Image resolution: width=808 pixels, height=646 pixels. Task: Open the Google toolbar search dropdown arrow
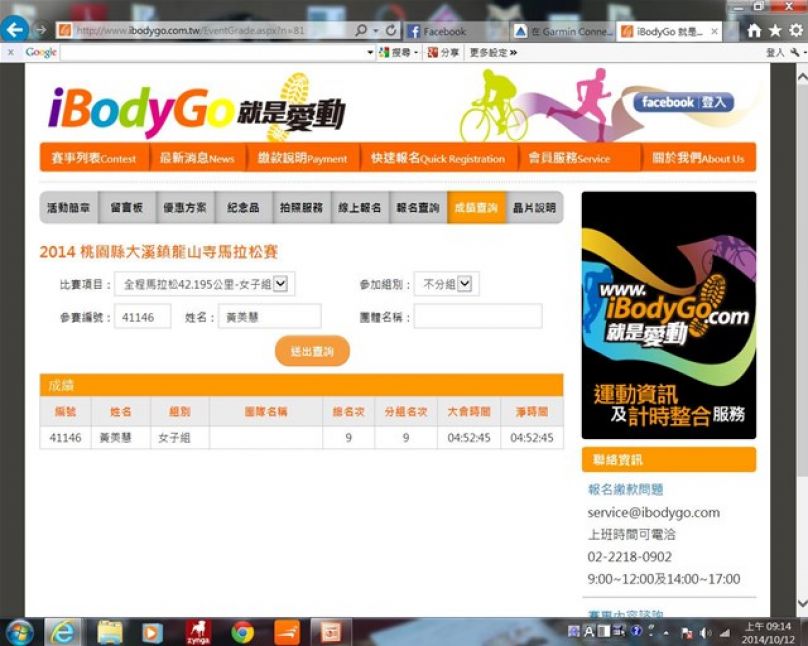click(370, 53)
